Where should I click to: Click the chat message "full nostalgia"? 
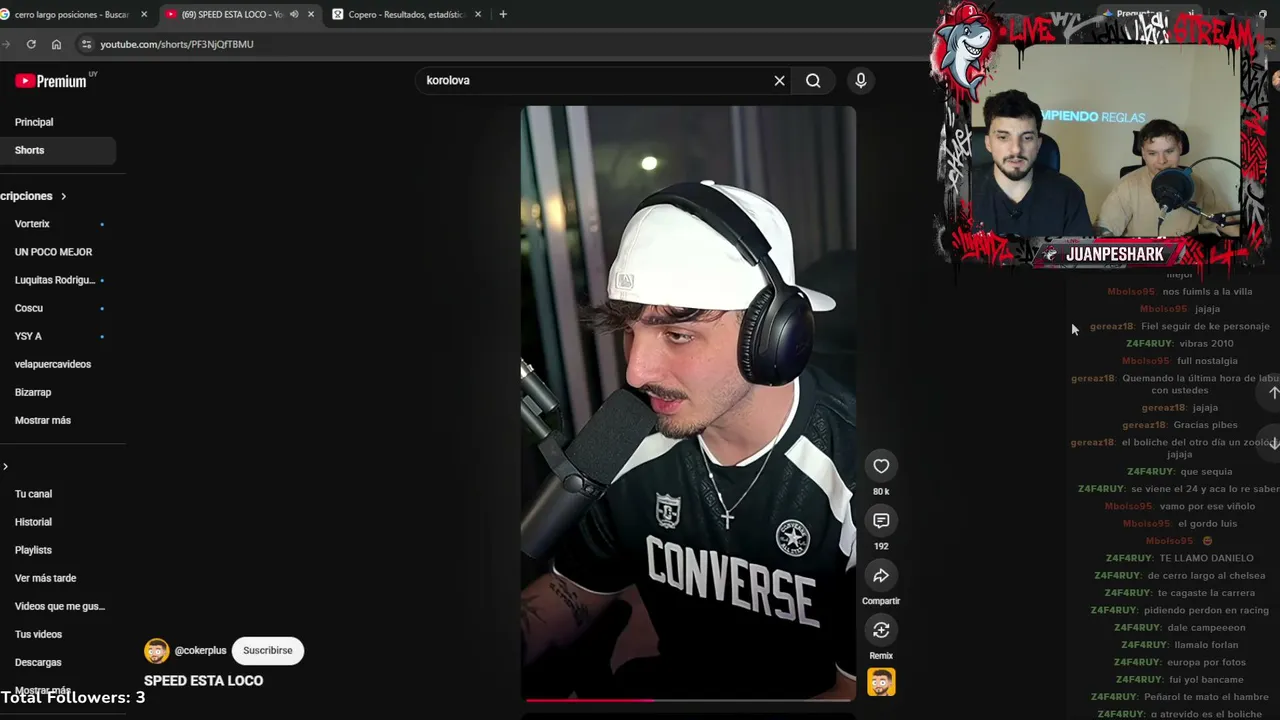point(1207,361)
